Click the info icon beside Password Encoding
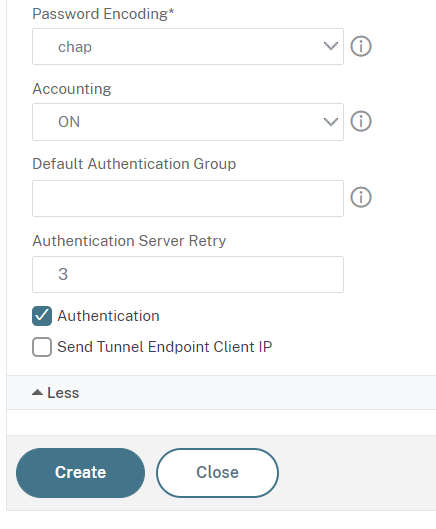Image resolution: width=436 pixels, height=529 pixels. tap(361, 46)
